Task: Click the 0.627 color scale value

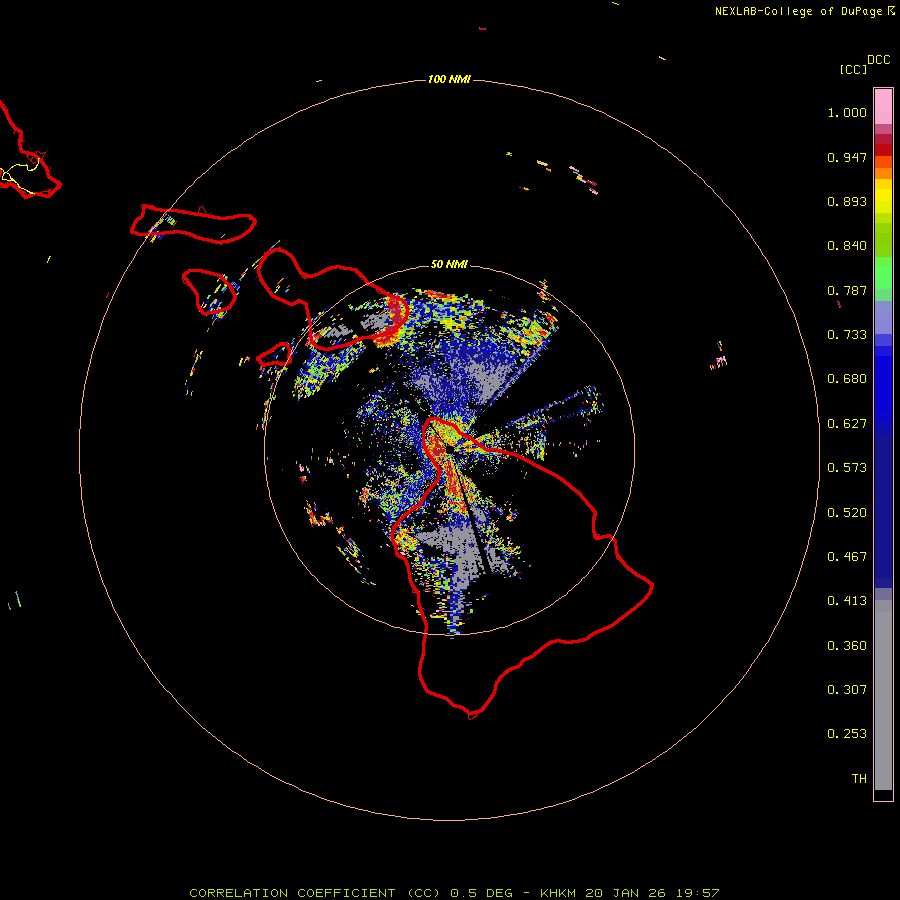Action: 847,424
